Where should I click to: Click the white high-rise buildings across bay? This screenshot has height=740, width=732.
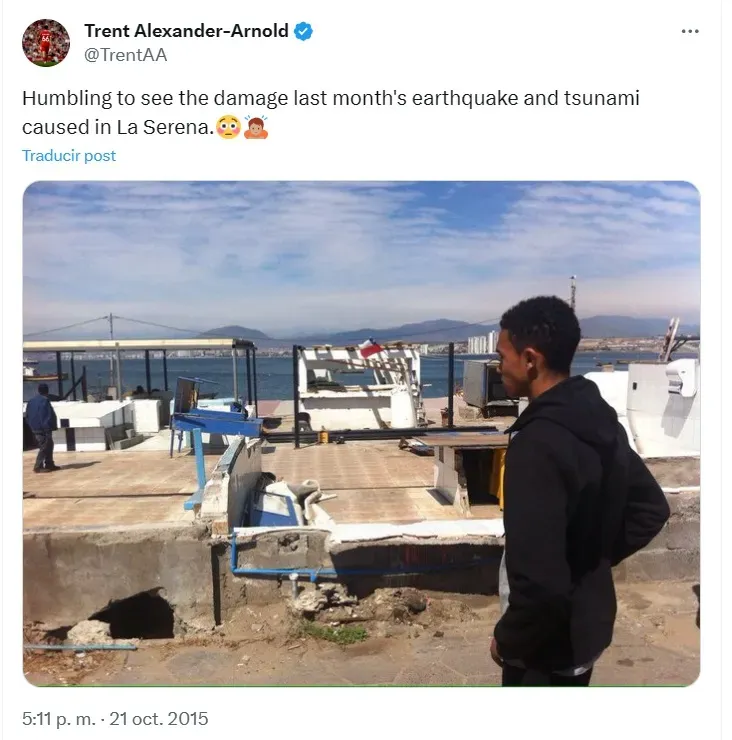482,342
